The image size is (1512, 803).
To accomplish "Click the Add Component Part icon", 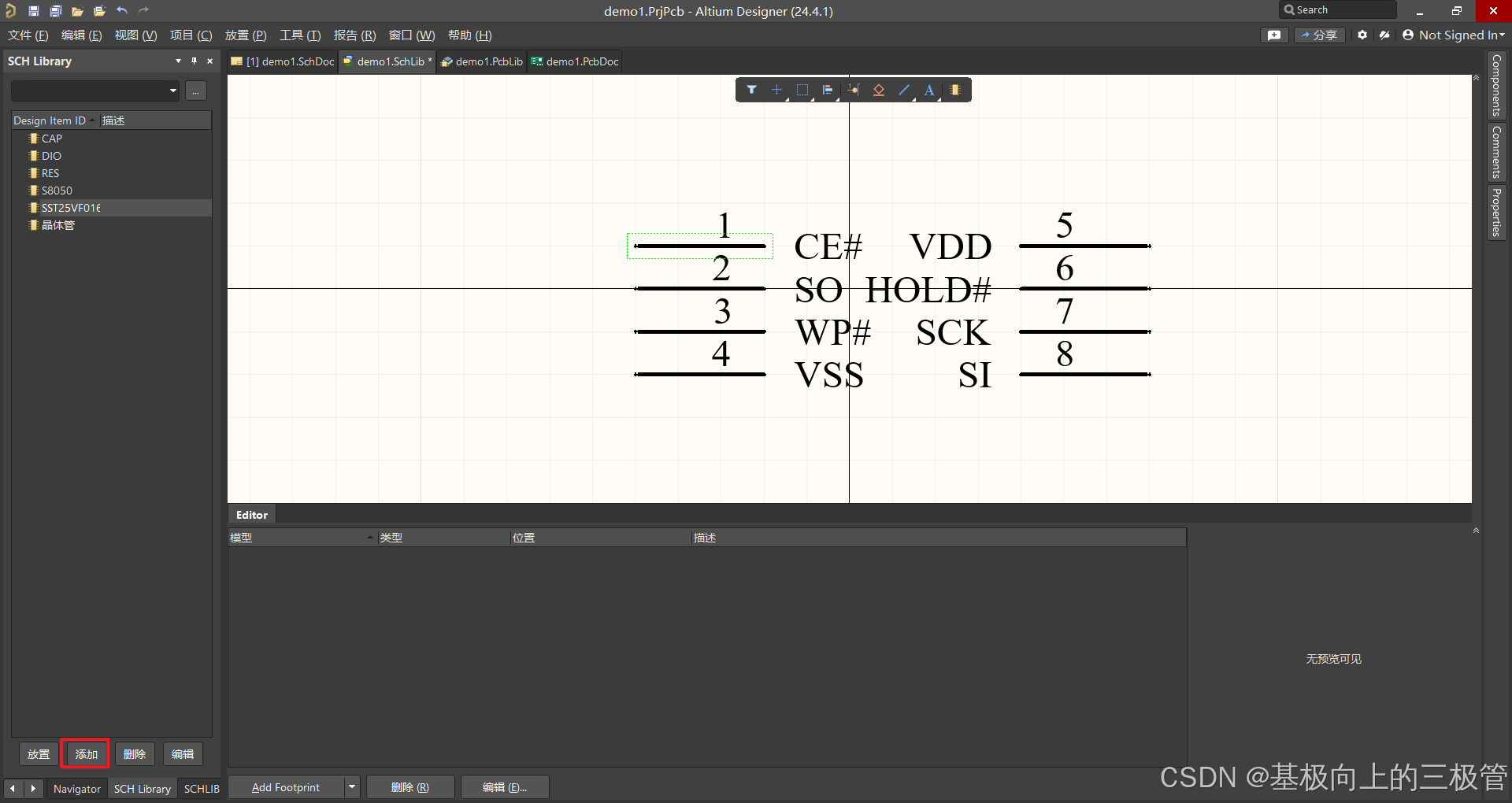I will 955,90.
